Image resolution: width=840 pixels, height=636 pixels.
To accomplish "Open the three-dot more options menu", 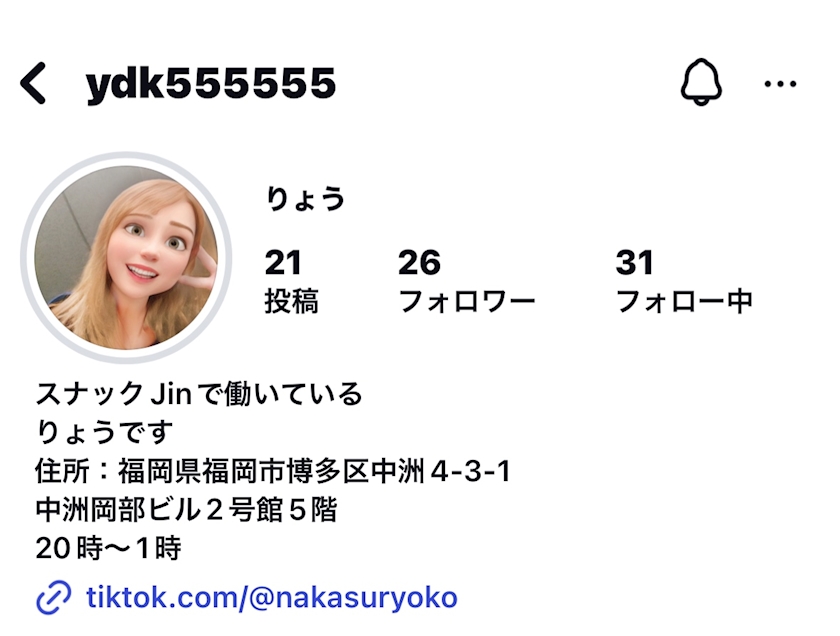I will (780, 84).
